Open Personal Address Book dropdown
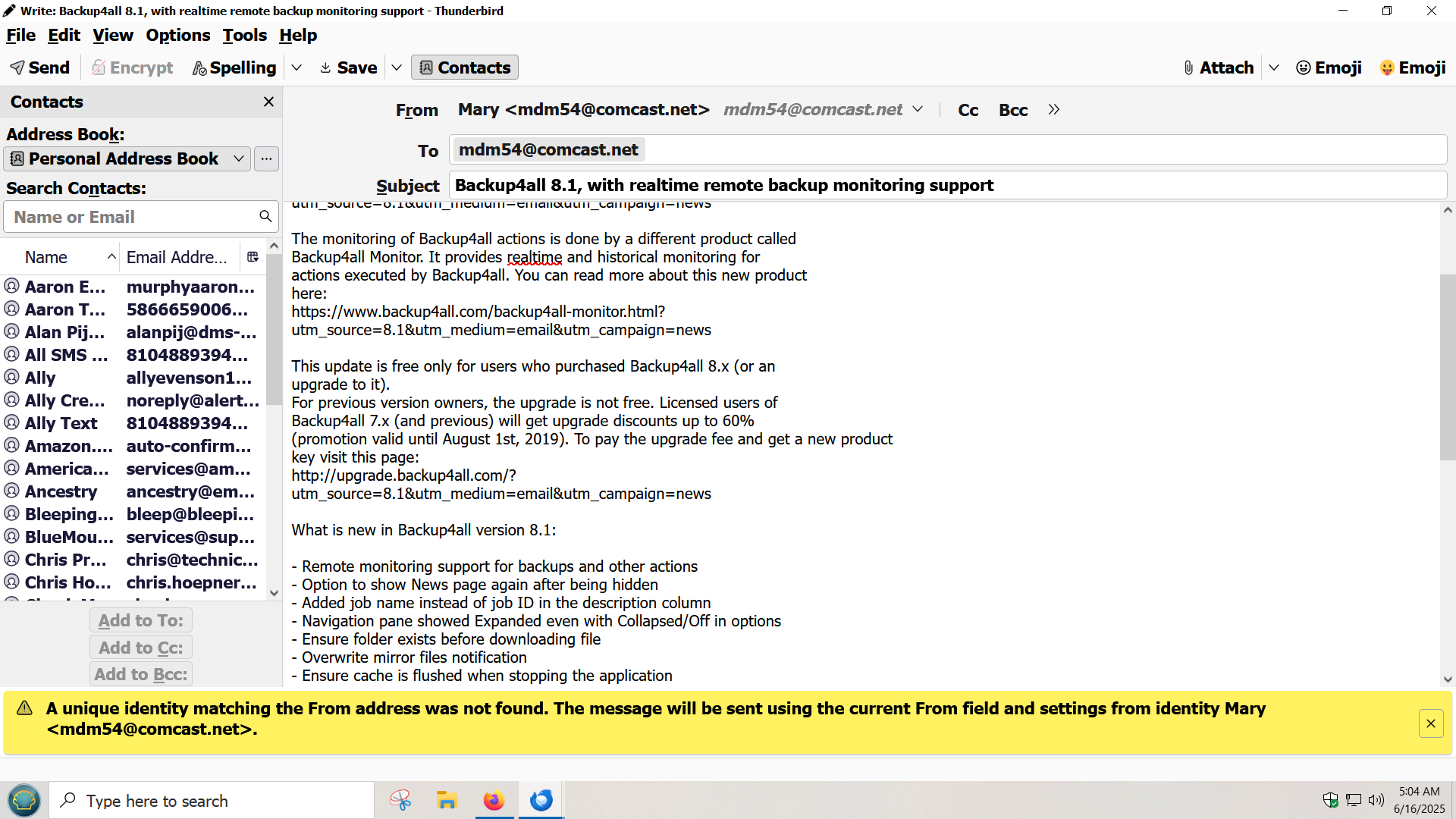 127,158
